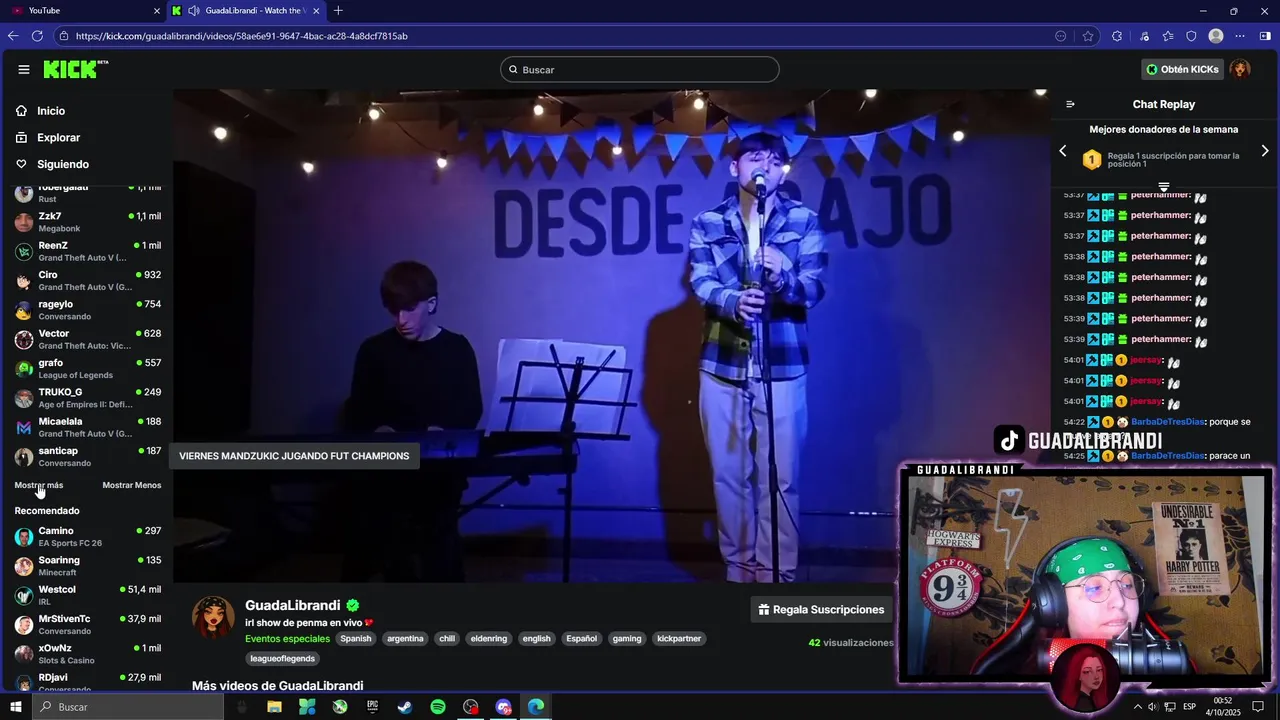1280x720 pixels.
Task: Click the kick.com address bar URL
Action: click(x=241, y=36)
